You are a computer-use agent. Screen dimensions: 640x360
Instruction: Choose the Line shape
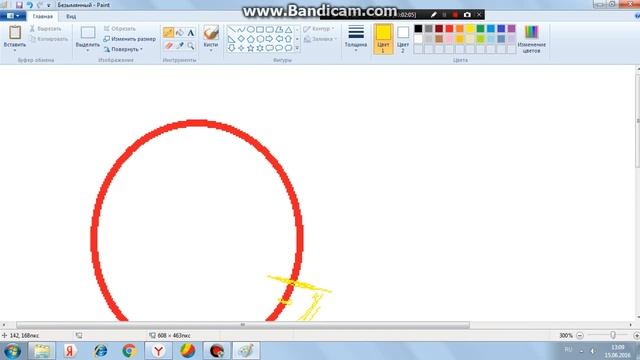point(231,29)
